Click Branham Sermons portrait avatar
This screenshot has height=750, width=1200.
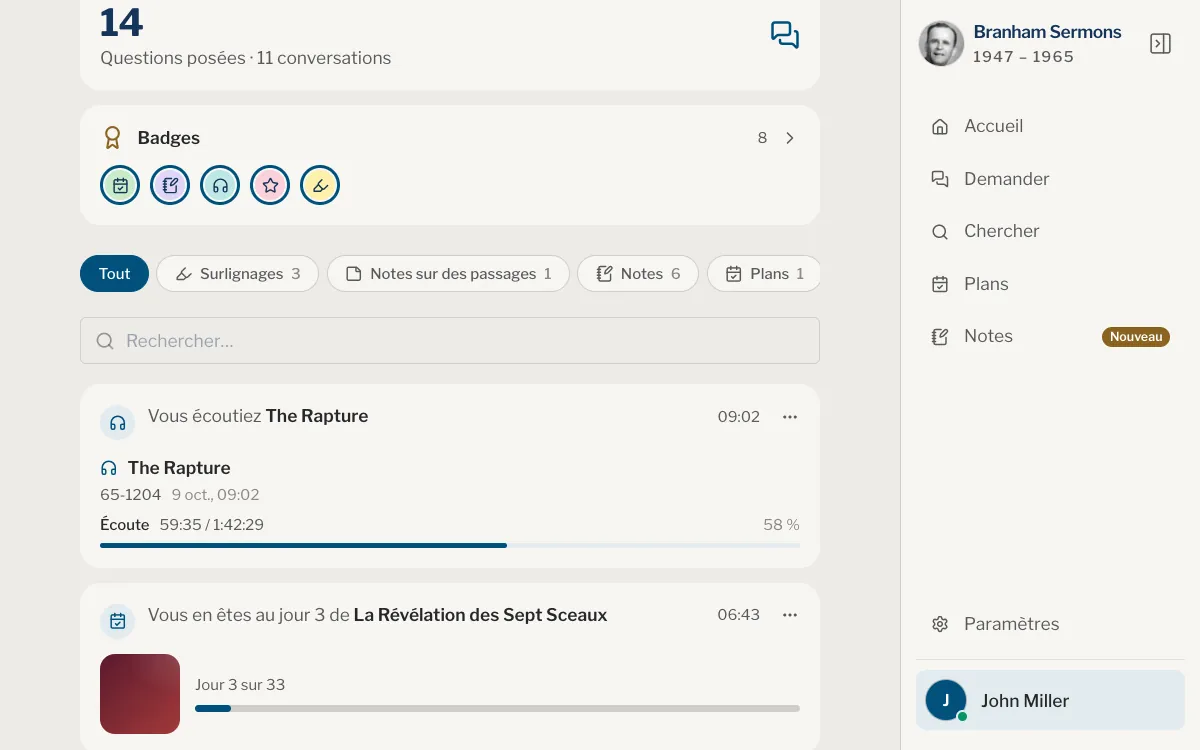941,43
